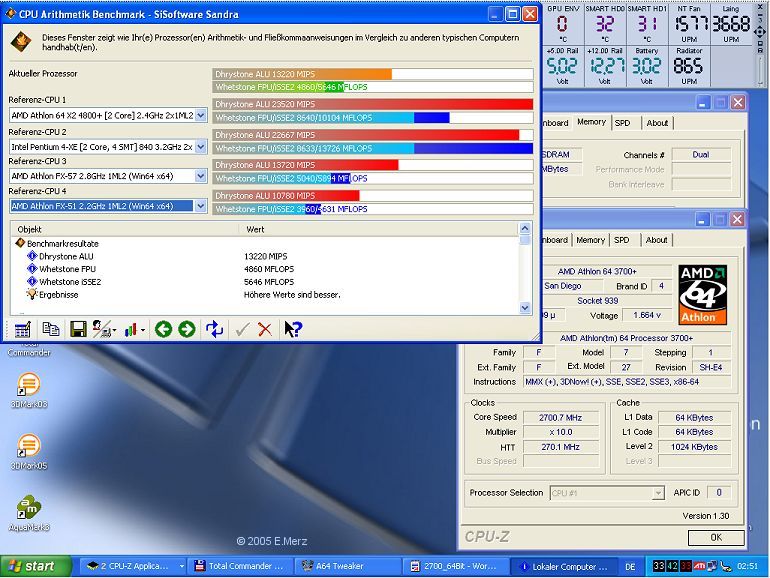Open dropdown for Referenz-CPU 4
Viewport: 770px width, 578px height.
[x=200, y=206]
